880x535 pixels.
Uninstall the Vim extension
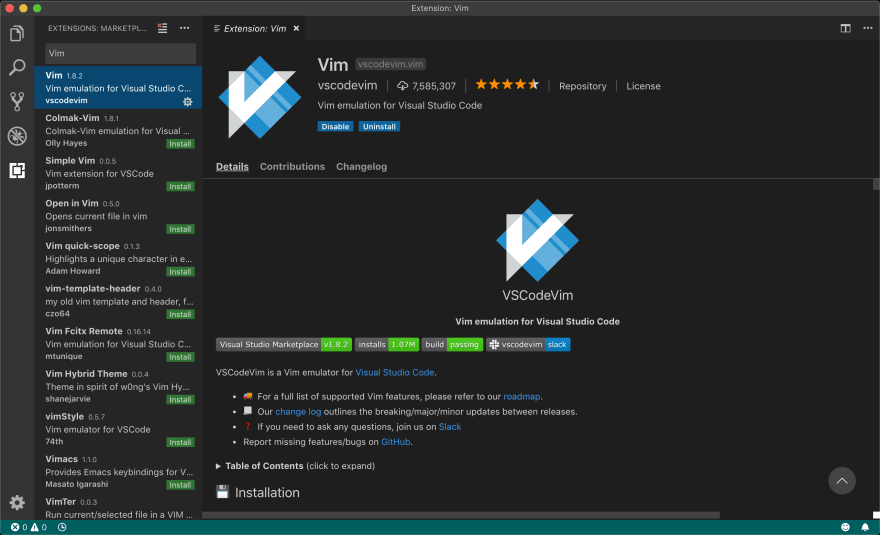[x=379, y=126]
